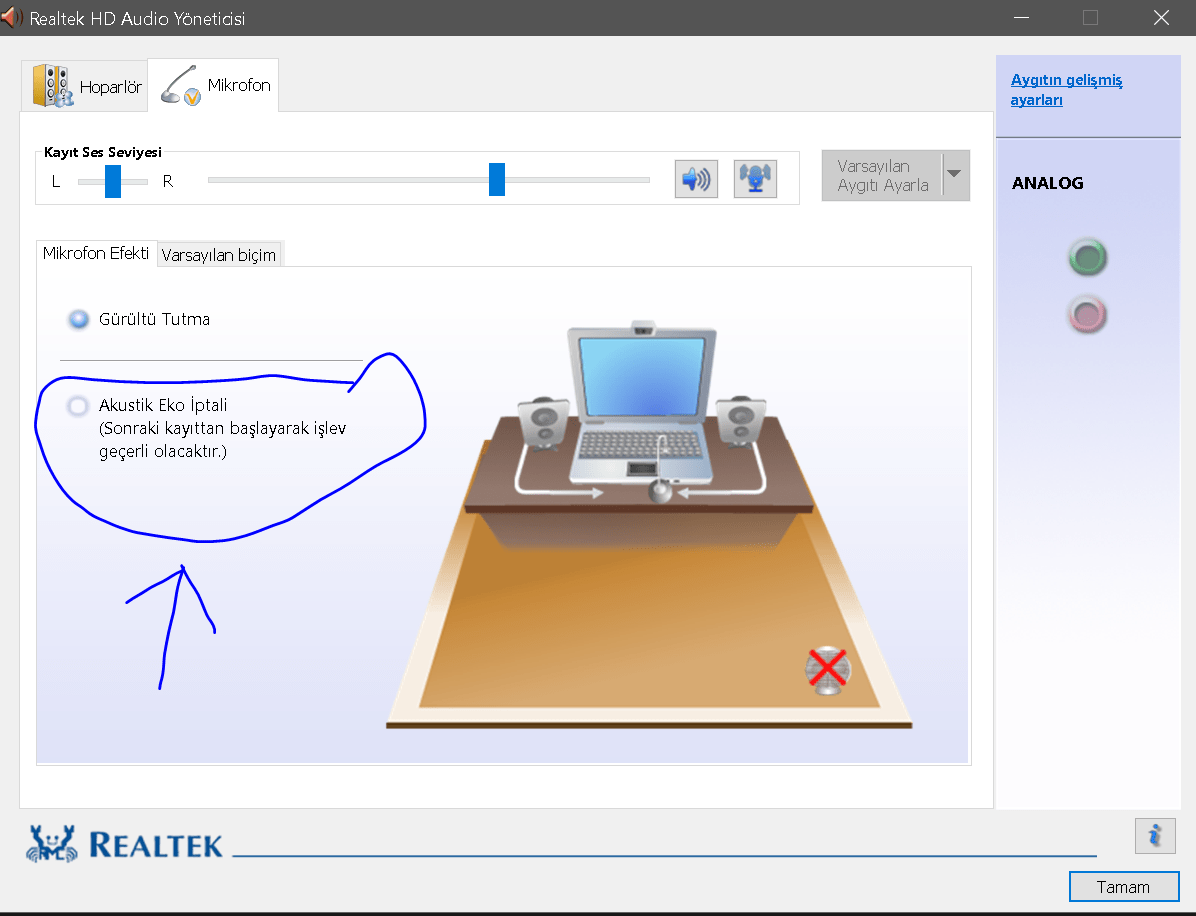Click the crossed-out microphone icon on floor

point(828,670)
